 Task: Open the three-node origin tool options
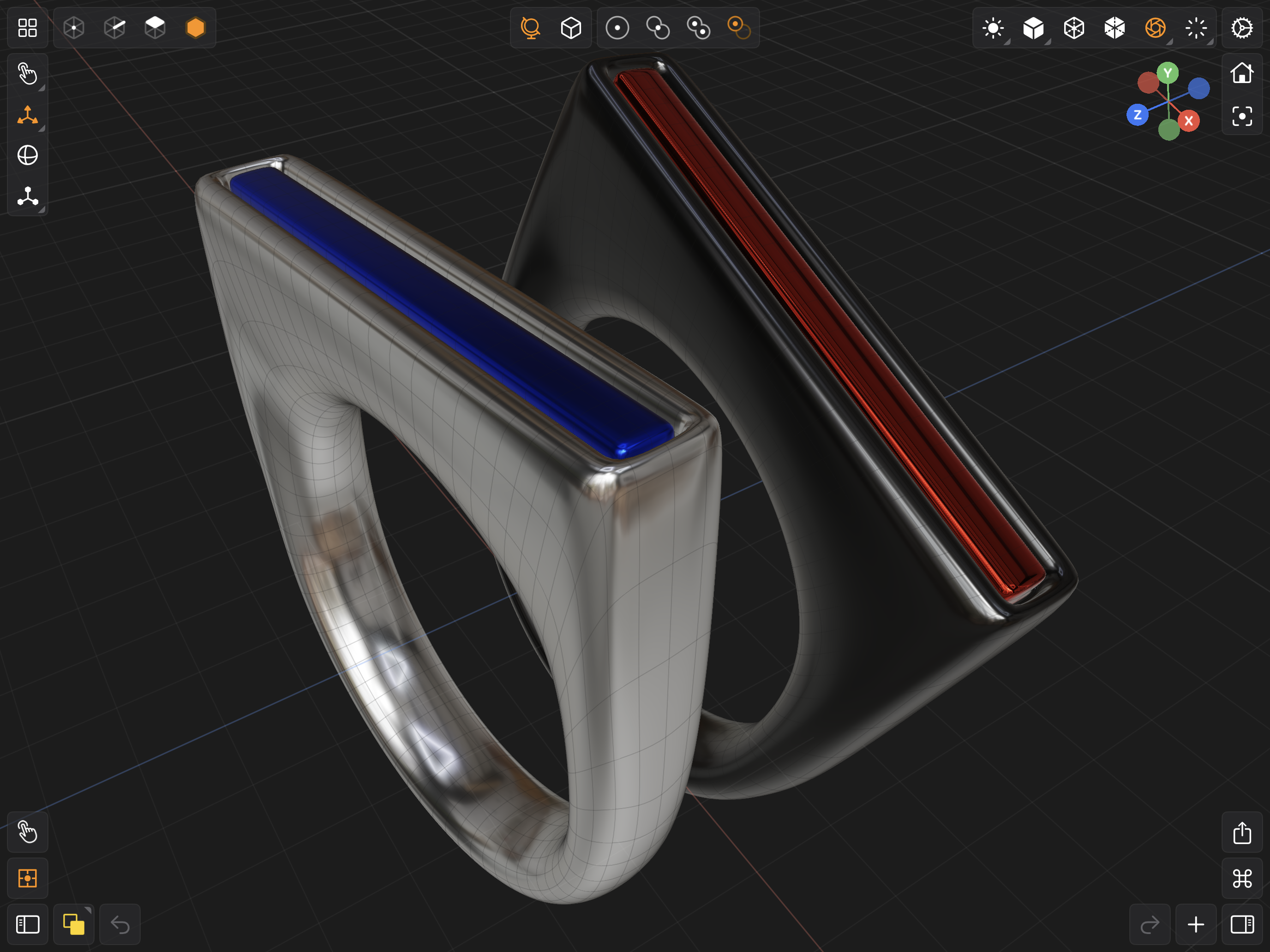point(28,196)
